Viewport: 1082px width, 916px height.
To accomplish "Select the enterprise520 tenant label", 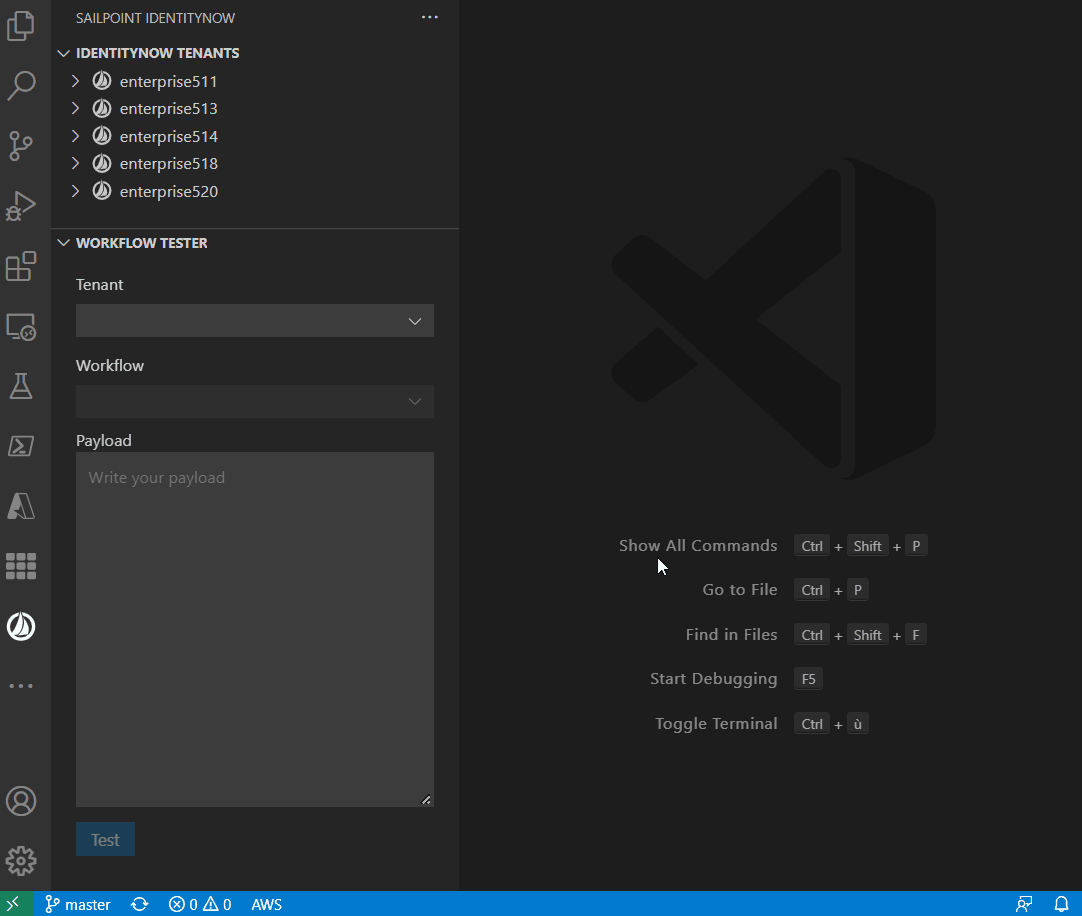I will [x=168, y=191].
